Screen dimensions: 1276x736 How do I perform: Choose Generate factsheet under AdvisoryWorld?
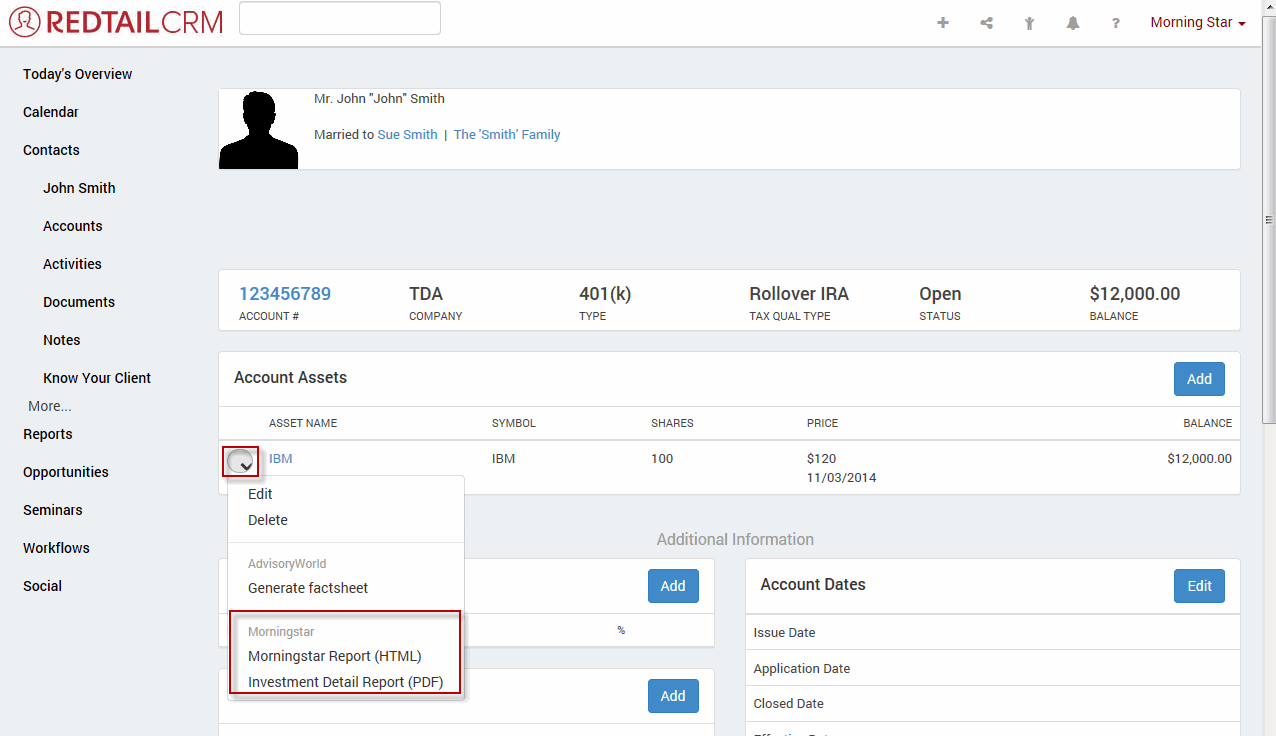(308, 588)
